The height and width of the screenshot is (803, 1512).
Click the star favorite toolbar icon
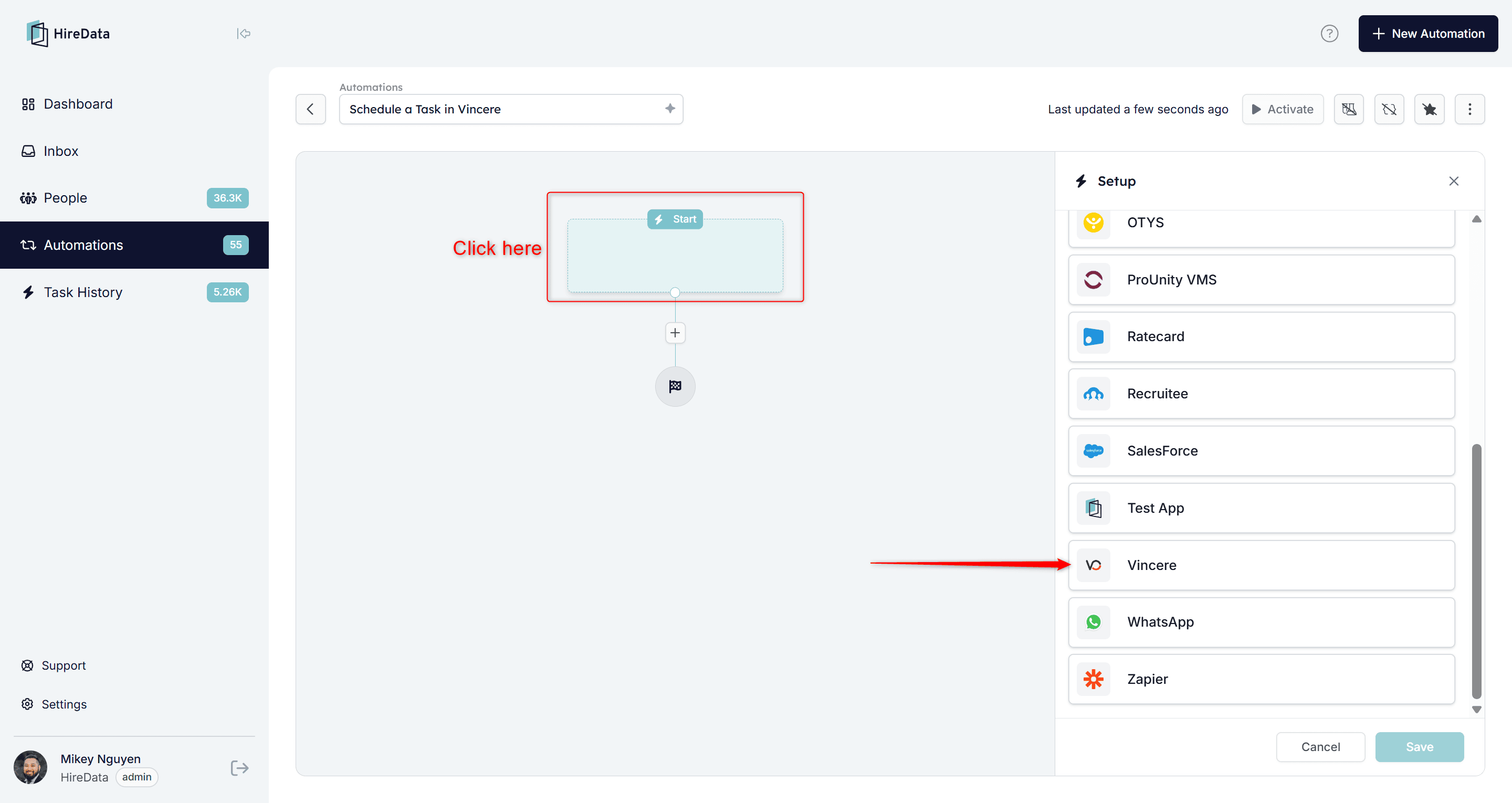pos(1429,109)
